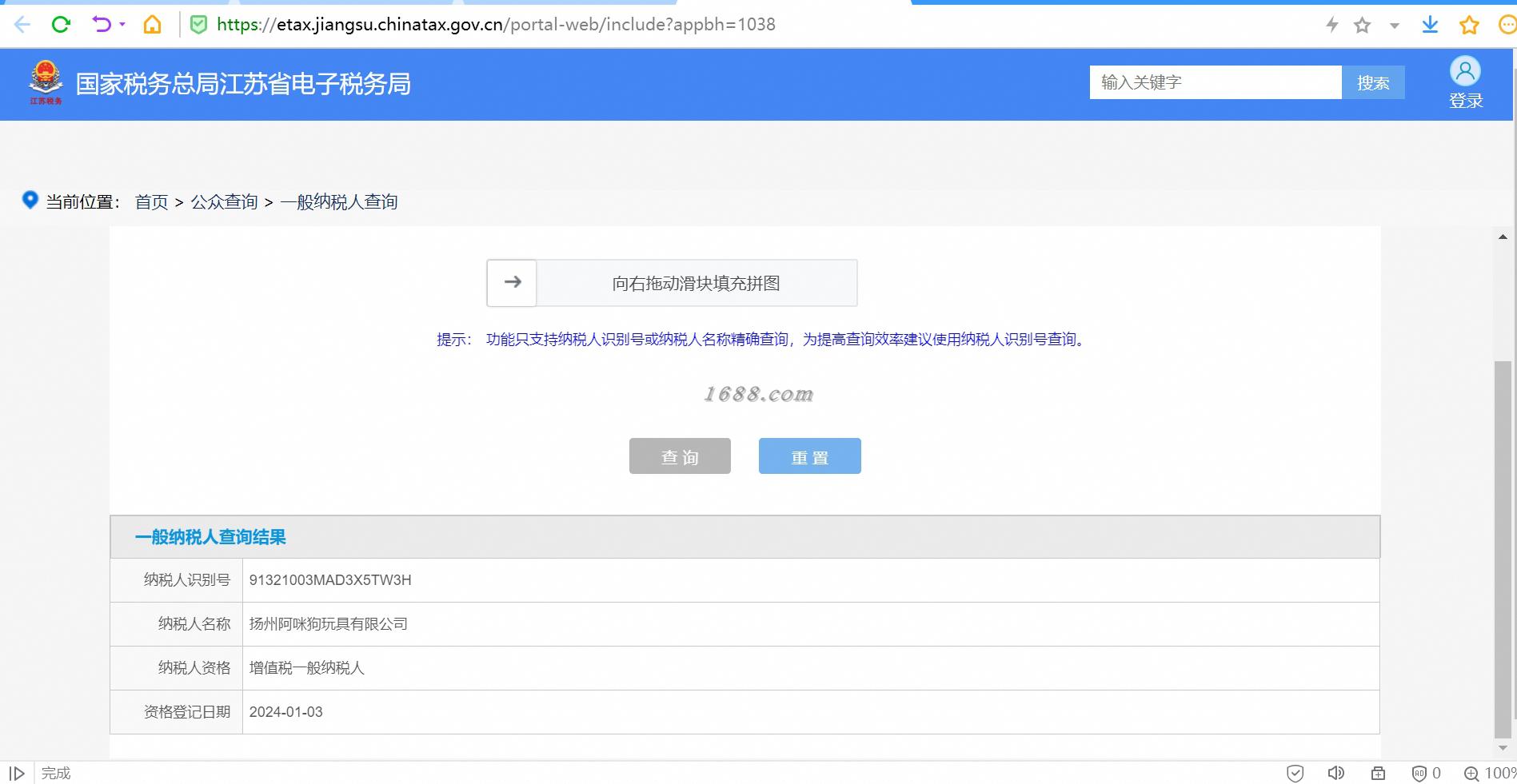Click the 增值税一般纳税人 qualification value
Viewport: 1517px width, 784px height.
[x=306, y=668]
